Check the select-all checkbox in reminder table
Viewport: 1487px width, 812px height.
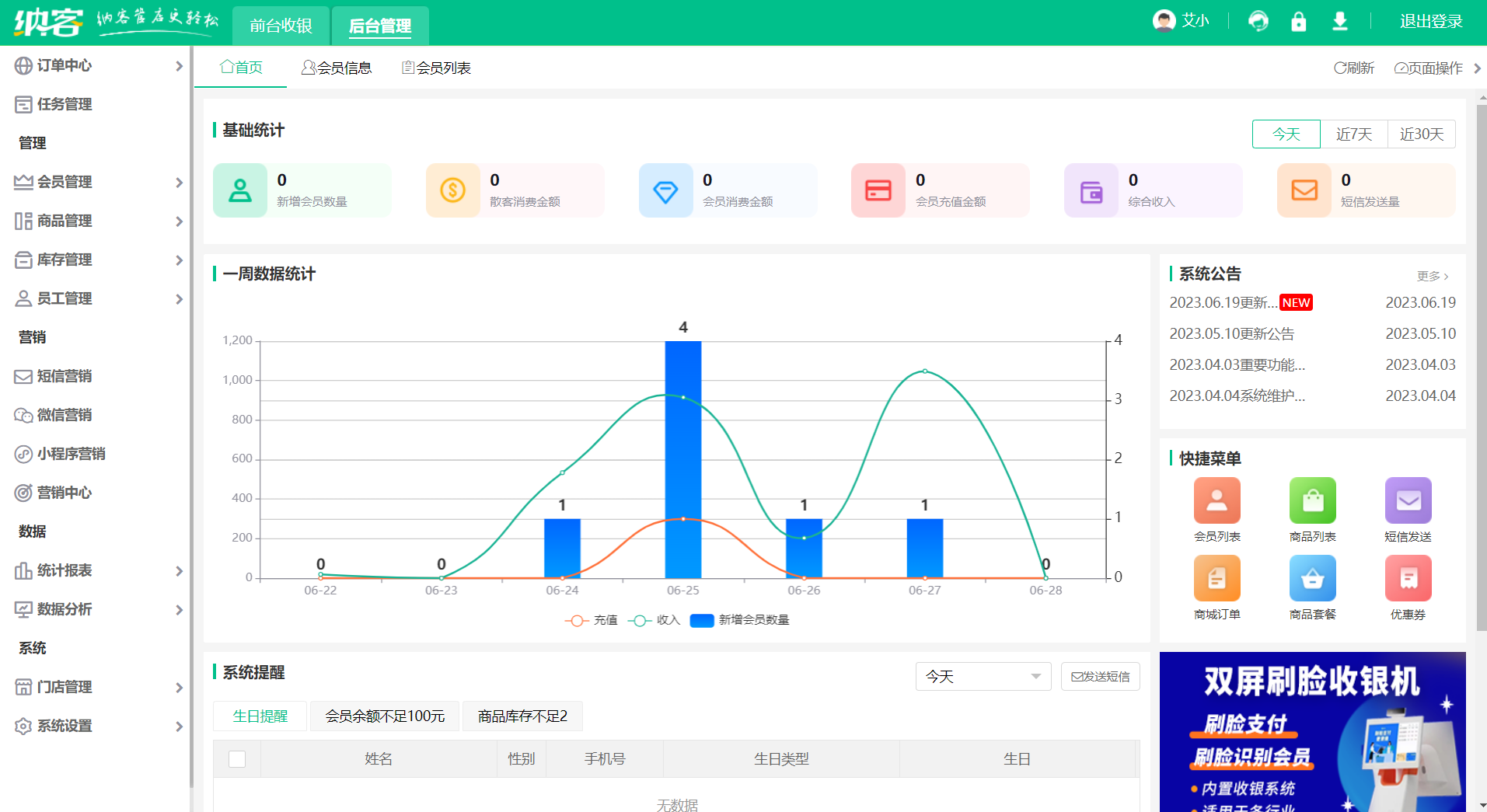point(237,759)
